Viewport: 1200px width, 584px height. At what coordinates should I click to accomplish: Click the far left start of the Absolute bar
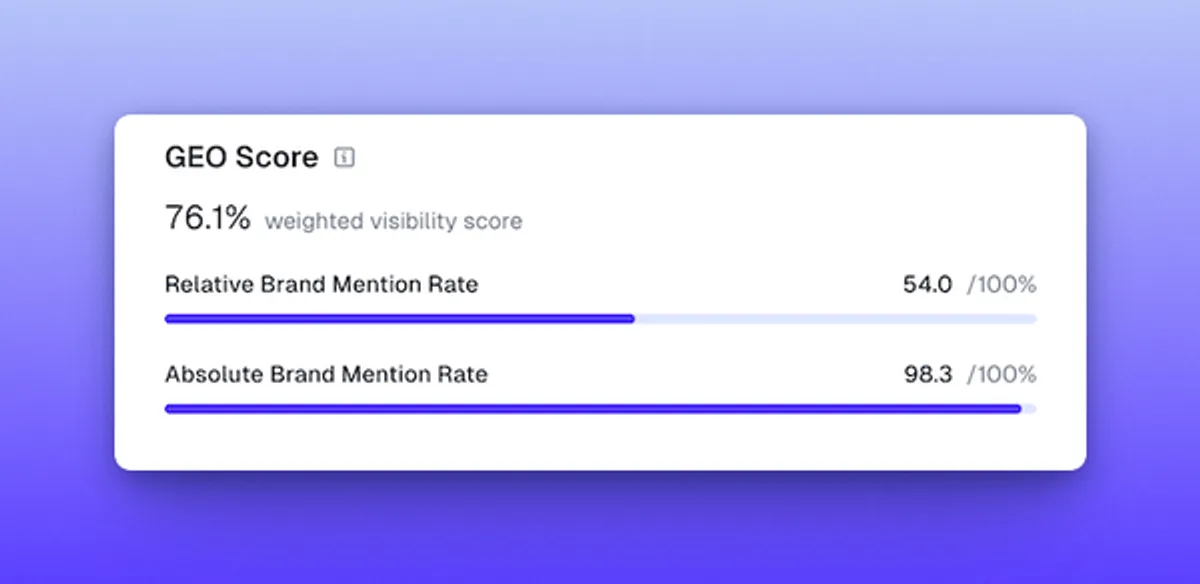(x=168, y=409)
